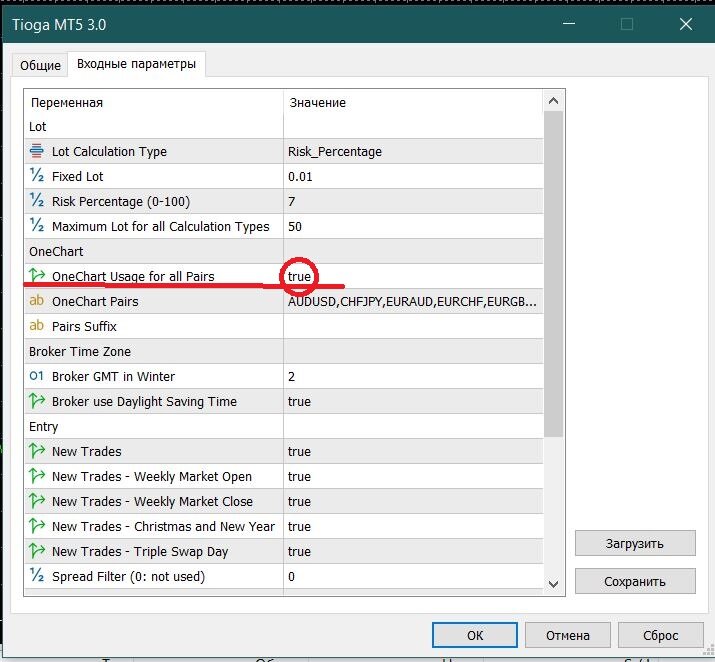Image resolution: width=715 pixels, height=662 pixels.
Task: Select the OneChart group header row
Action: 284,251
